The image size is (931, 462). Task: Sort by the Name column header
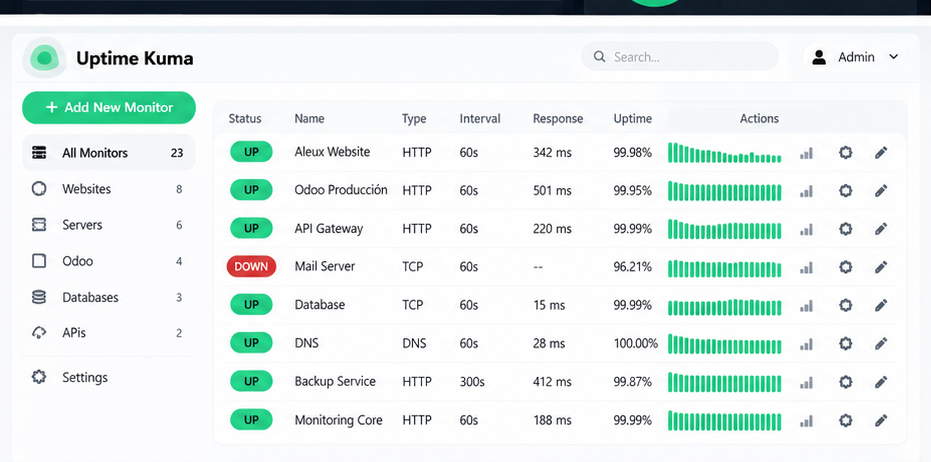coord(309,118)
